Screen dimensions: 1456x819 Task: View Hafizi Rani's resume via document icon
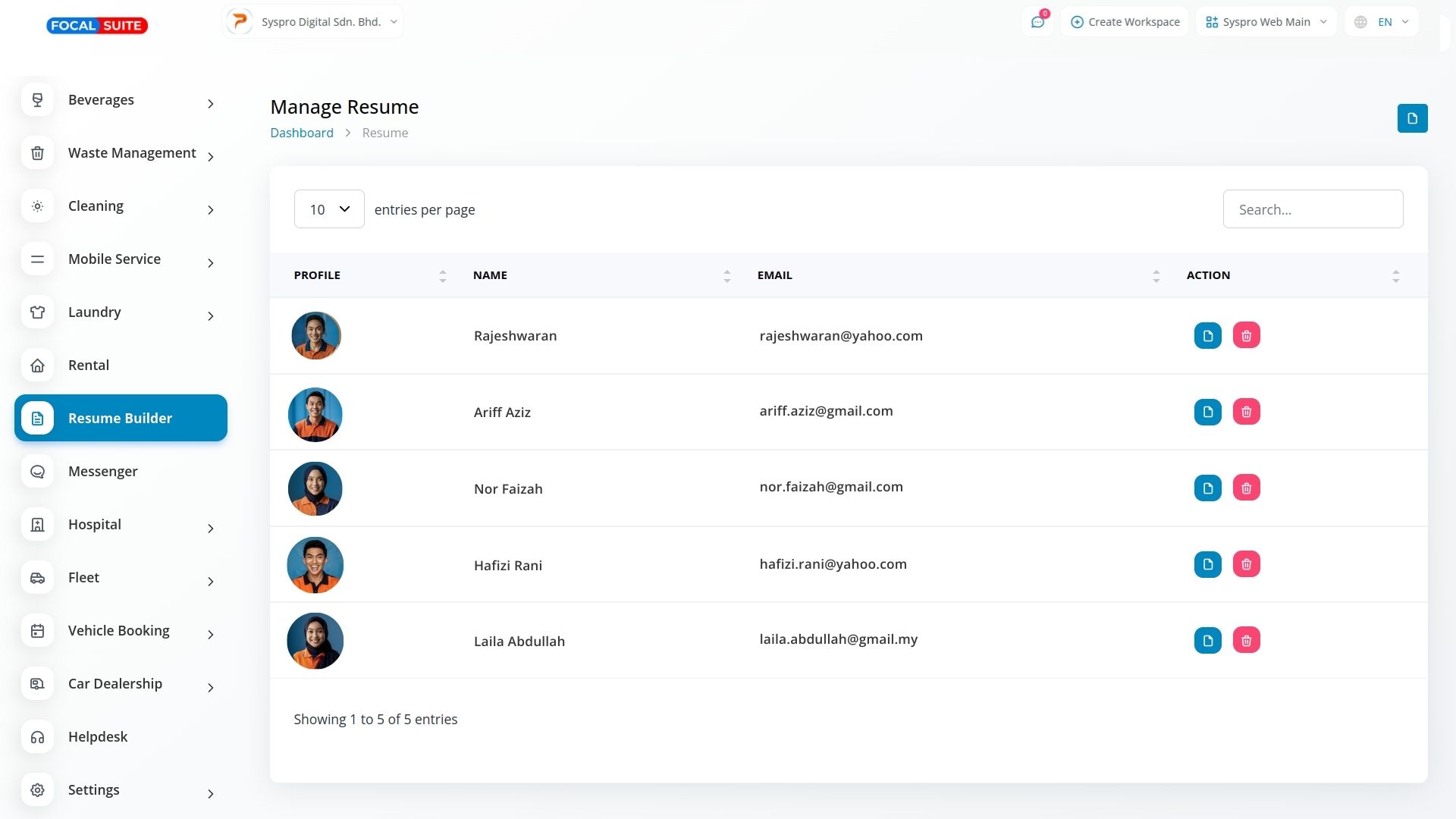click(1207, 564)
